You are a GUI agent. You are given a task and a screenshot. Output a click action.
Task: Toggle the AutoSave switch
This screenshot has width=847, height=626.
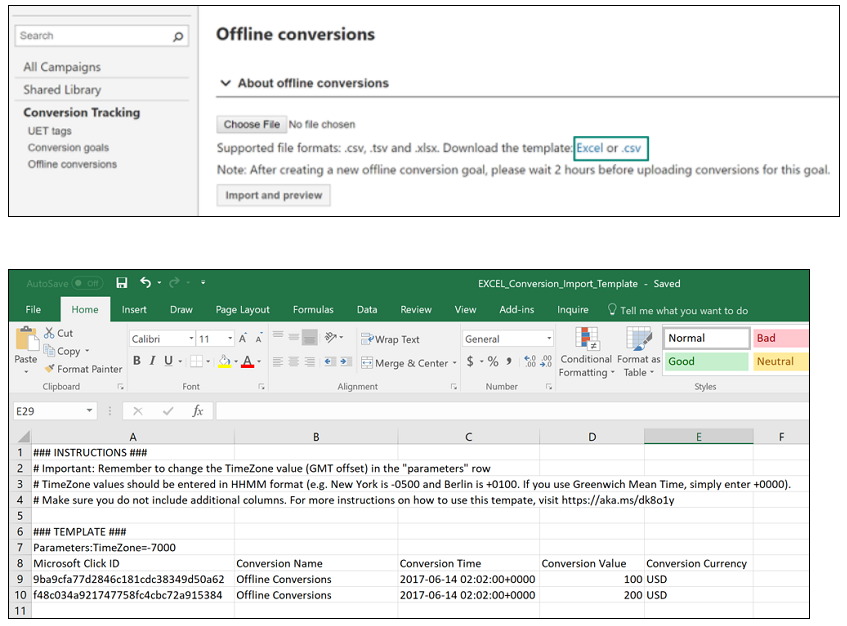pos(88,283)
